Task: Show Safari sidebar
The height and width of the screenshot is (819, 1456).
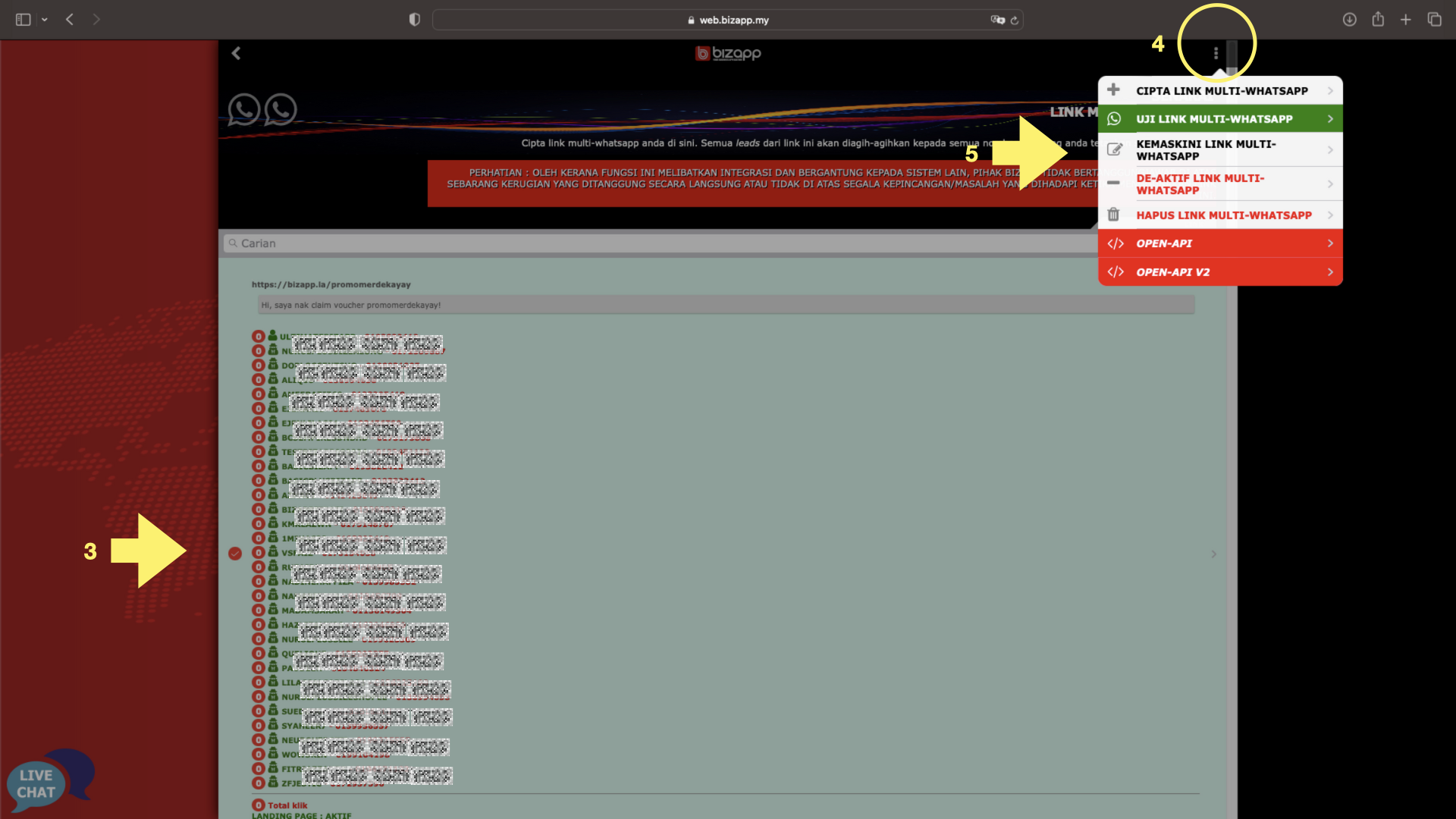Action: click(x=23, y=20)
